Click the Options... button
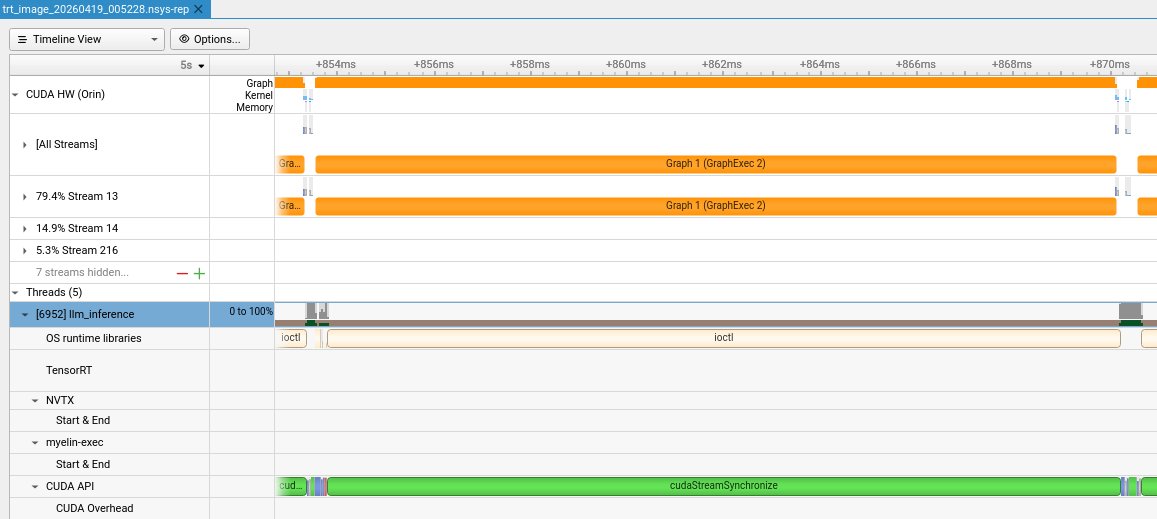 pyautogui.click(x=210, y=39)
